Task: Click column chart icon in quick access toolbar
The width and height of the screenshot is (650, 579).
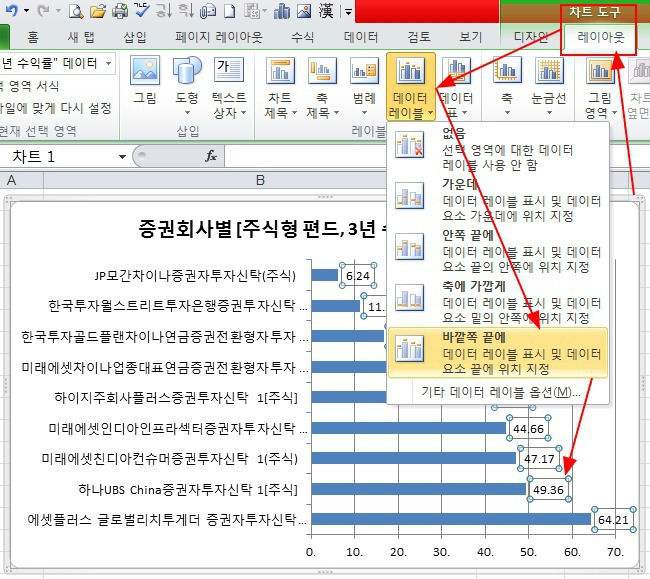Action: point(281,11)
